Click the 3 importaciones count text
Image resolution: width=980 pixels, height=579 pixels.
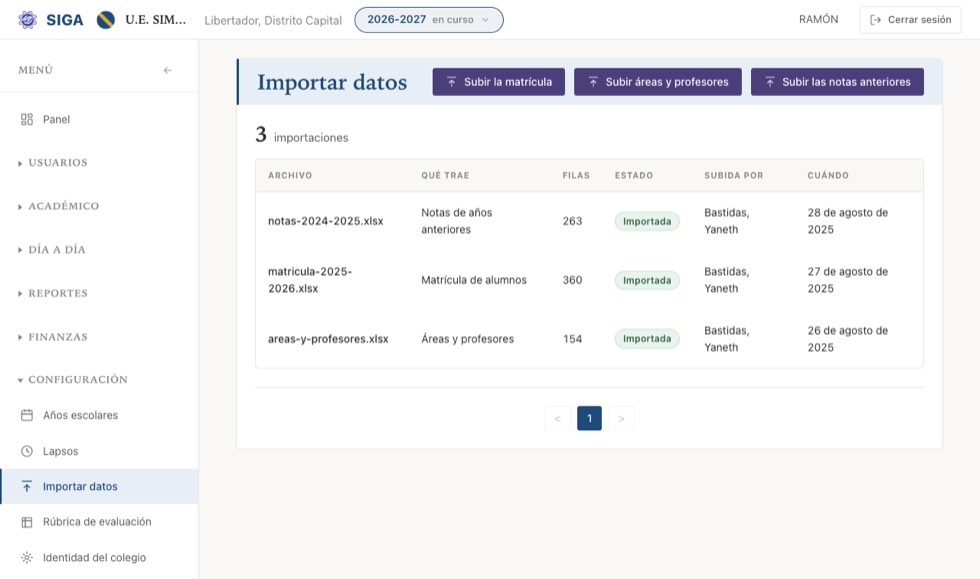click(302, 135)
